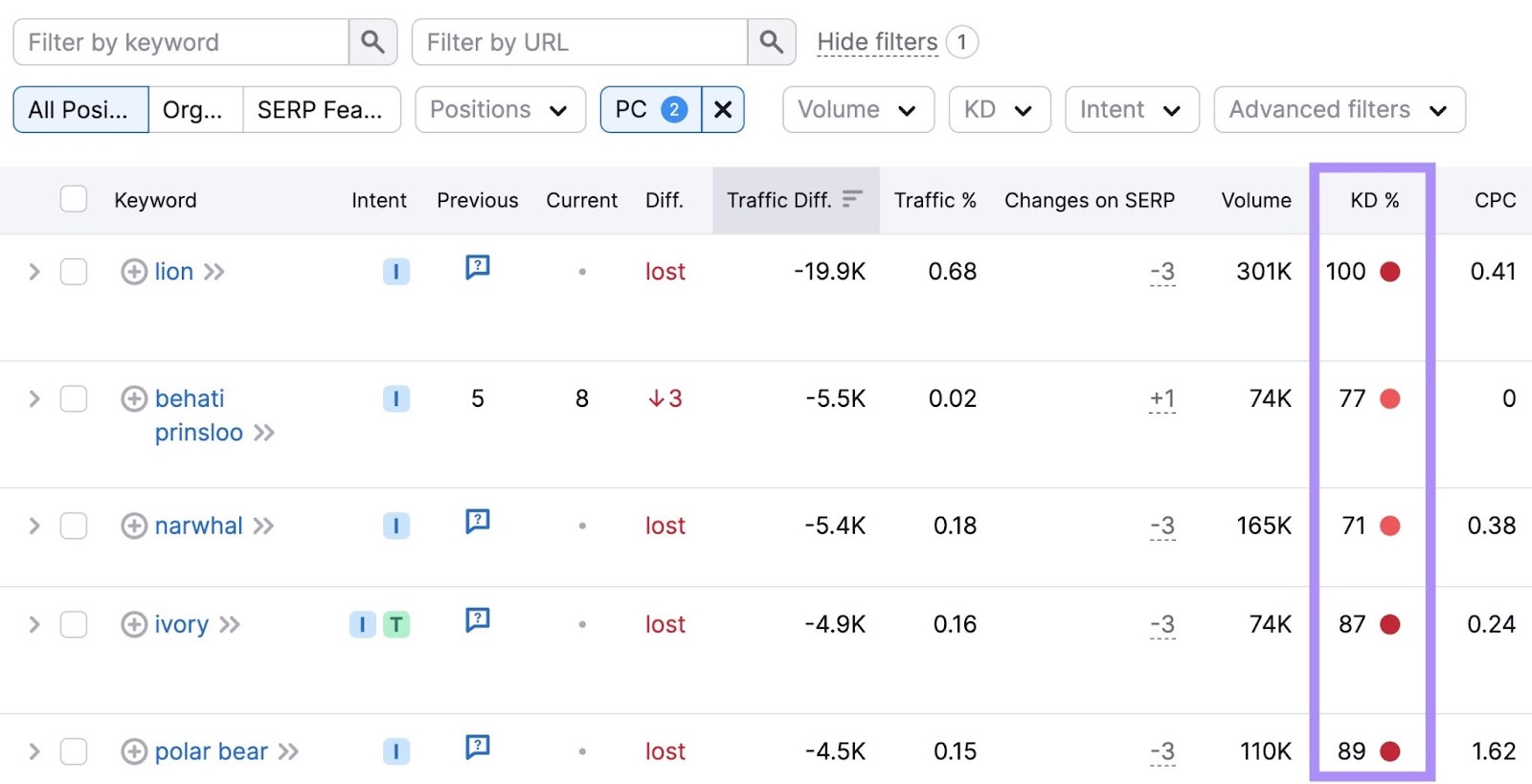Screen dimensions: 1532x784
Task: Toggle the select-all checkbox in table header
Action: [x=74, y=199]
